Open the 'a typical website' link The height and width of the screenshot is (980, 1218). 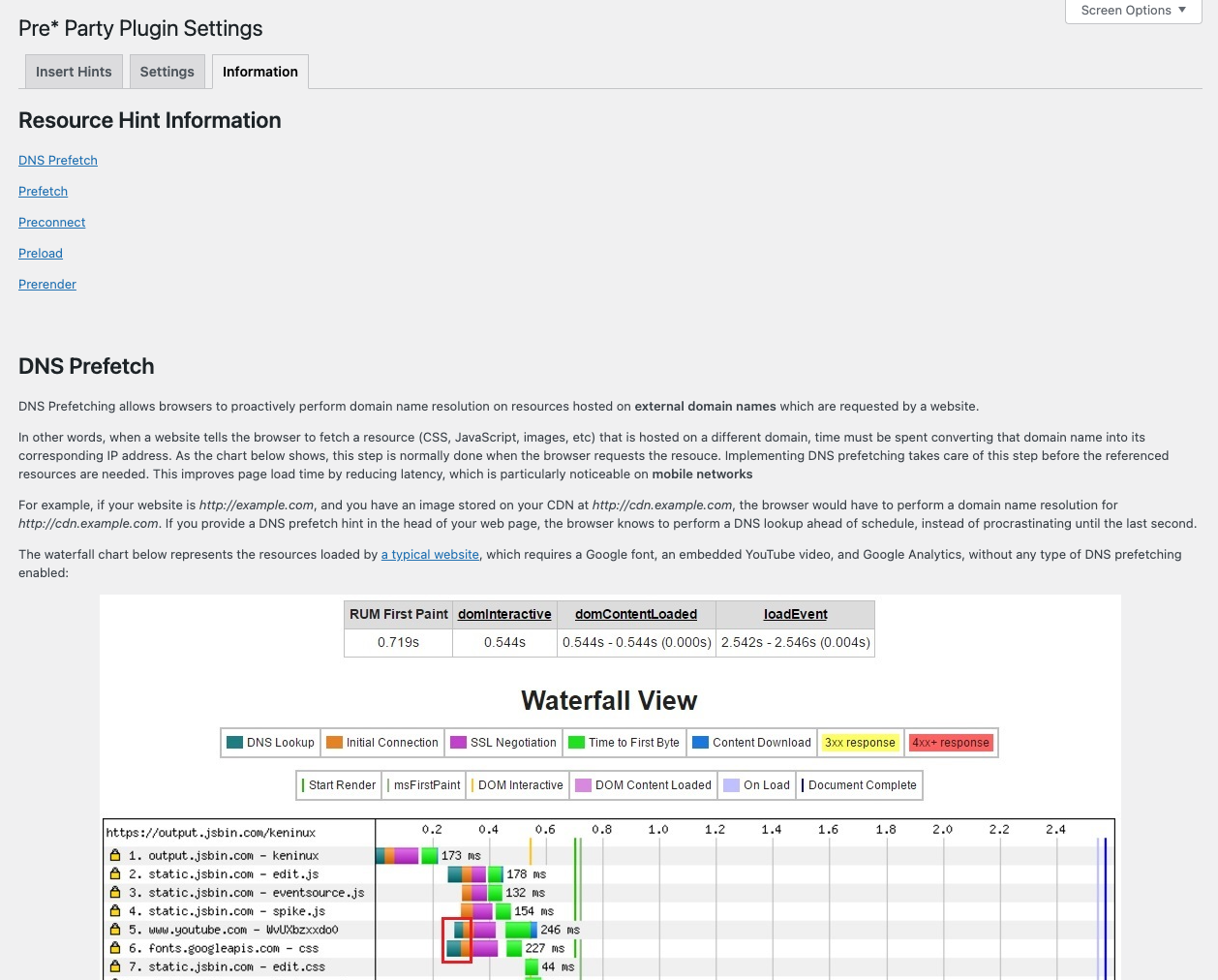[x=430, y=555]
